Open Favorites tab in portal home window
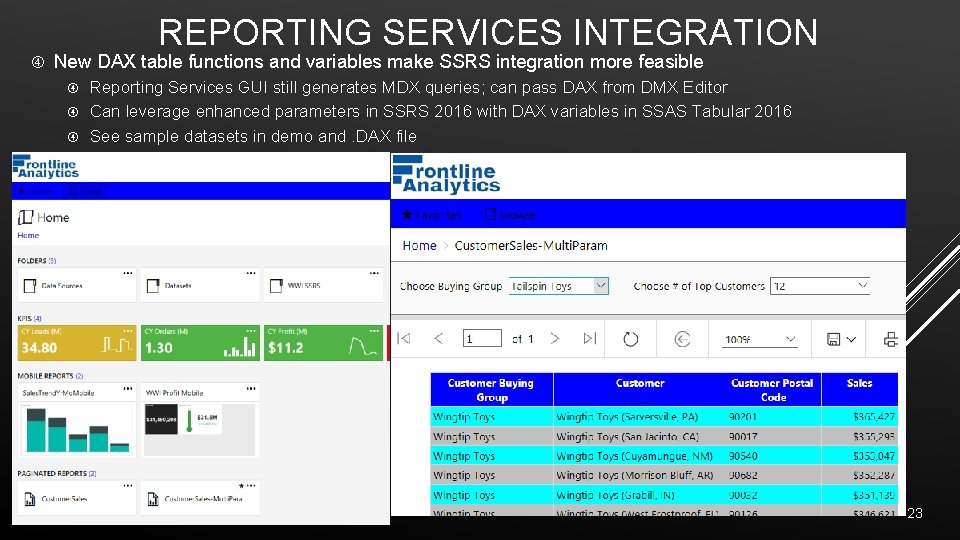Screen dimensions: 960x540 (x=36, y=191)
